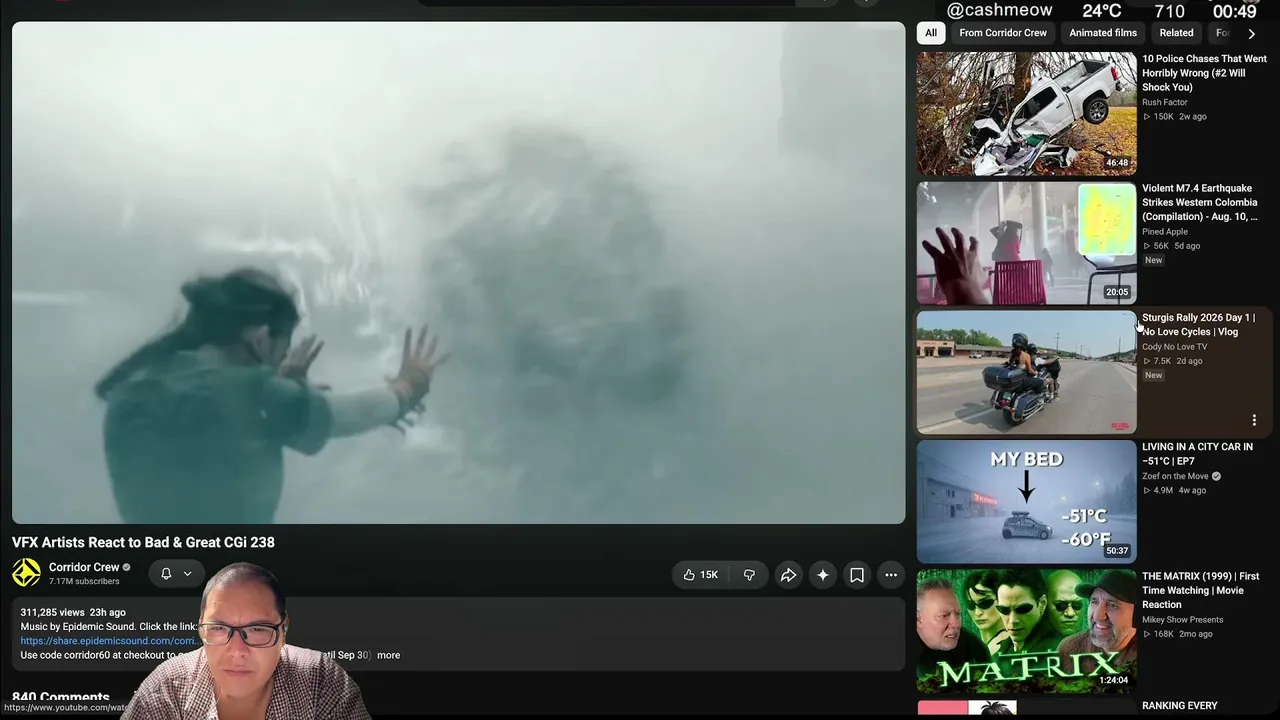Open three-dot menu on Sturgis Rally video
This screenshot has width=1280, height=720.
(1254, 420)
